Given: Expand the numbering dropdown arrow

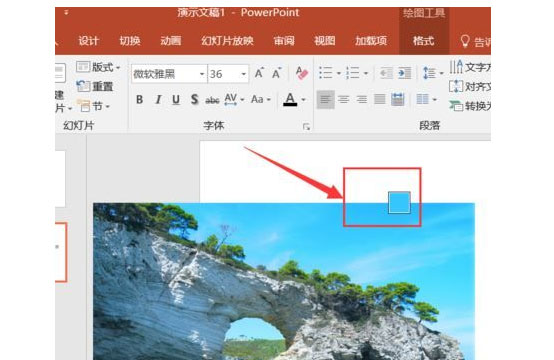Looking at the screenshot, I should (x=366, y=73).
